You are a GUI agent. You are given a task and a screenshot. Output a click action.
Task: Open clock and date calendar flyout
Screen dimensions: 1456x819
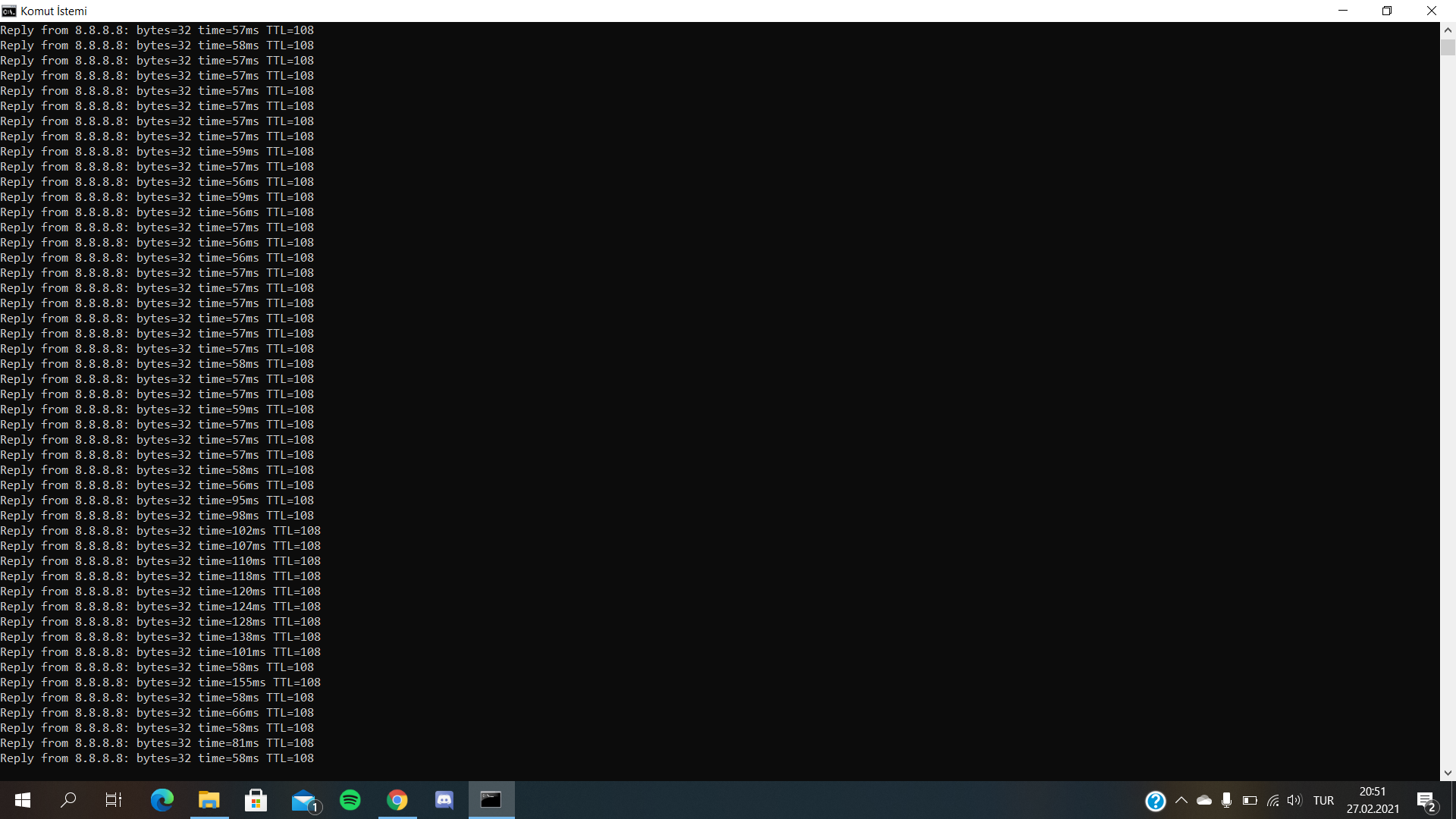tap(1373, 800)
